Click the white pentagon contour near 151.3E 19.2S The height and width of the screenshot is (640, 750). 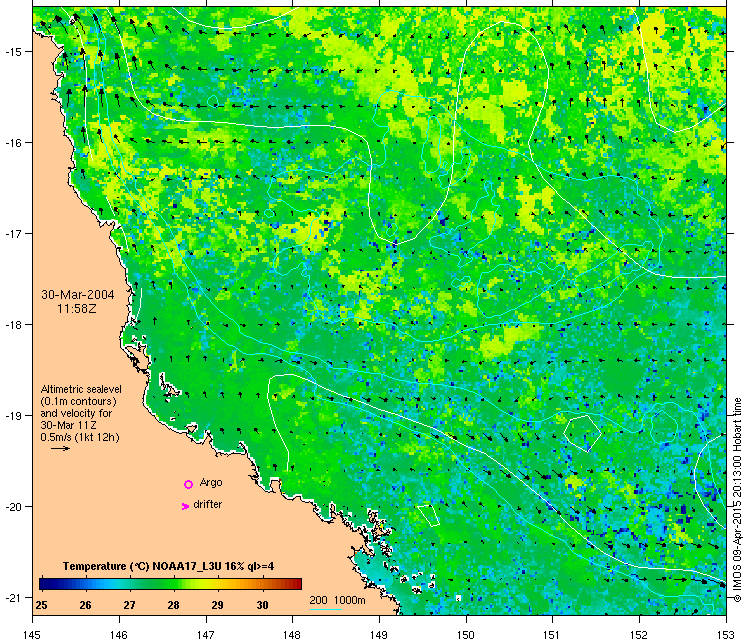tap(582, 433)
